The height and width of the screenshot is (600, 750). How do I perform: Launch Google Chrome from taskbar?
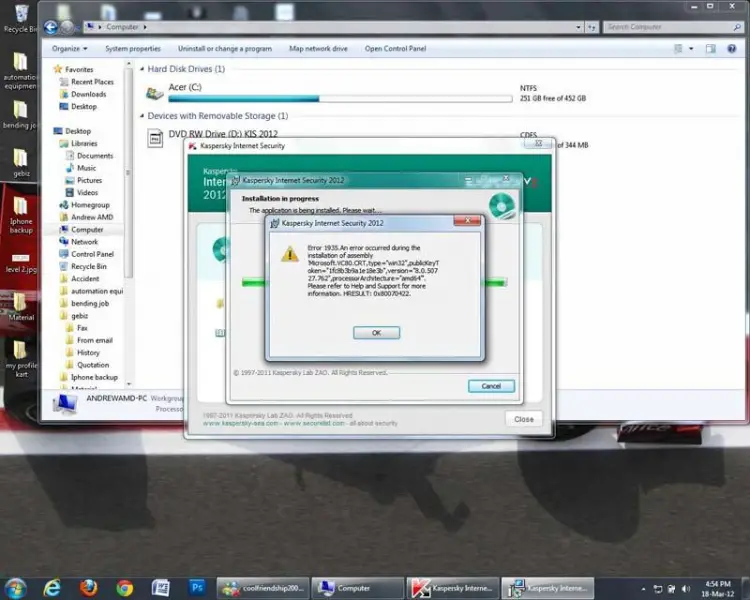pyautogui.click(x=124, y=588)
